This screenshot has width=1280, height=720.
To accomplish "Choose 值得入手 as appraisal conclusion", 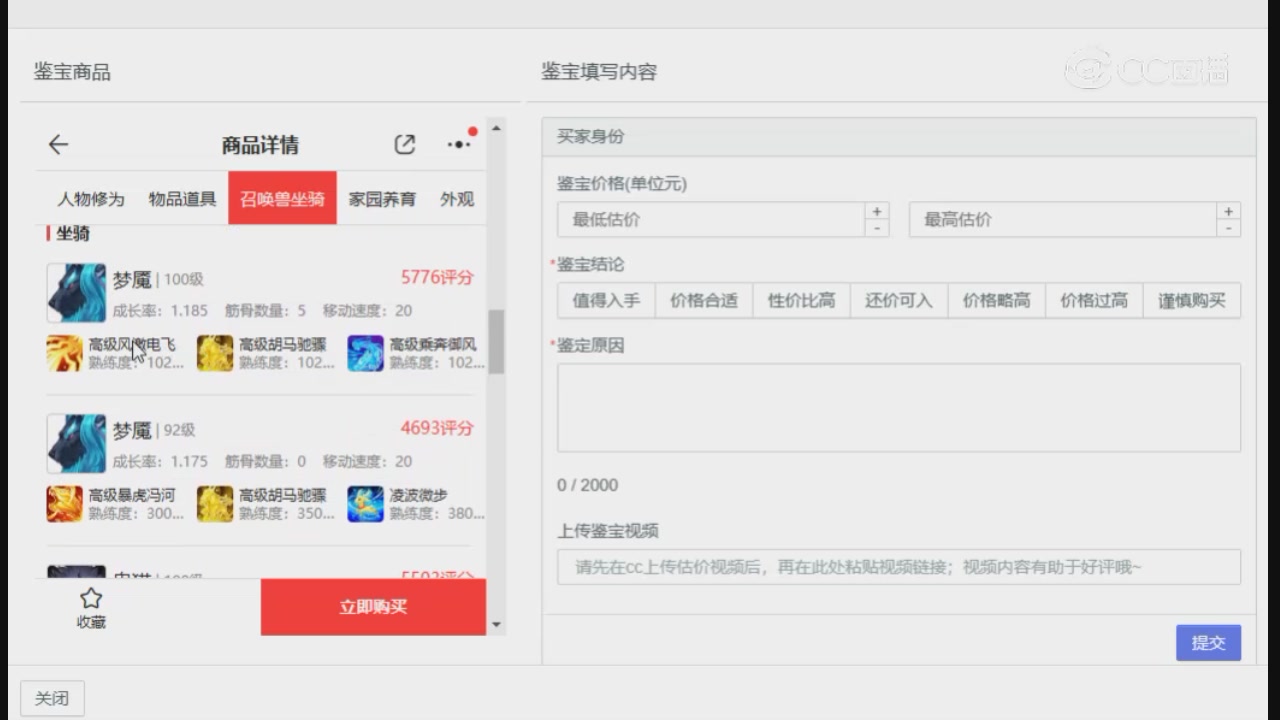I will pos(606,300).
